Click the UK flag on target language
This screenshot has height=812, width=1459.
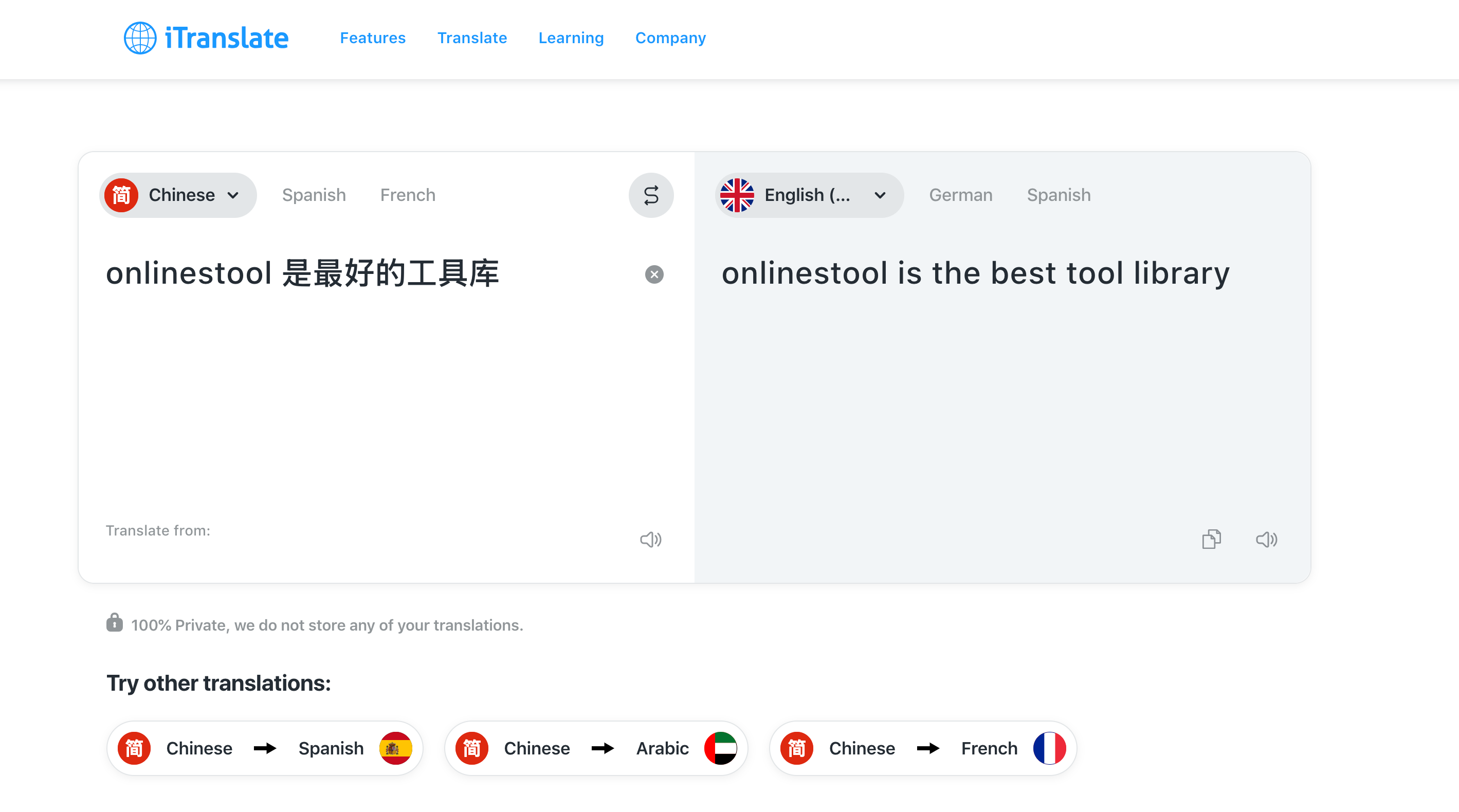pyautogui.click(x=737, y=195)
